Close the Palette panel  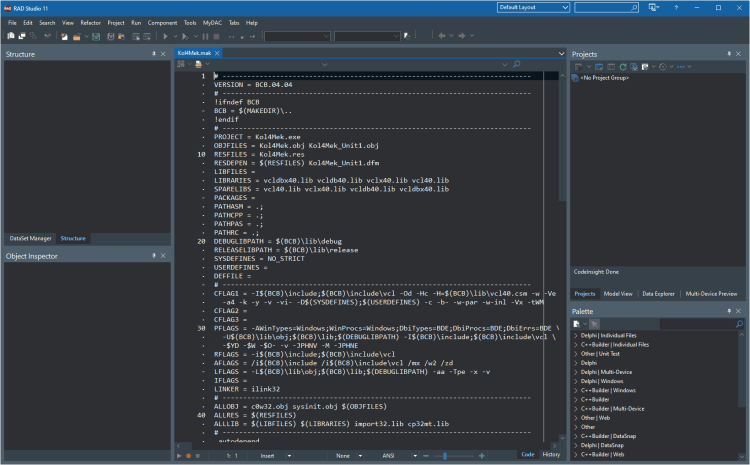(738, 311)
